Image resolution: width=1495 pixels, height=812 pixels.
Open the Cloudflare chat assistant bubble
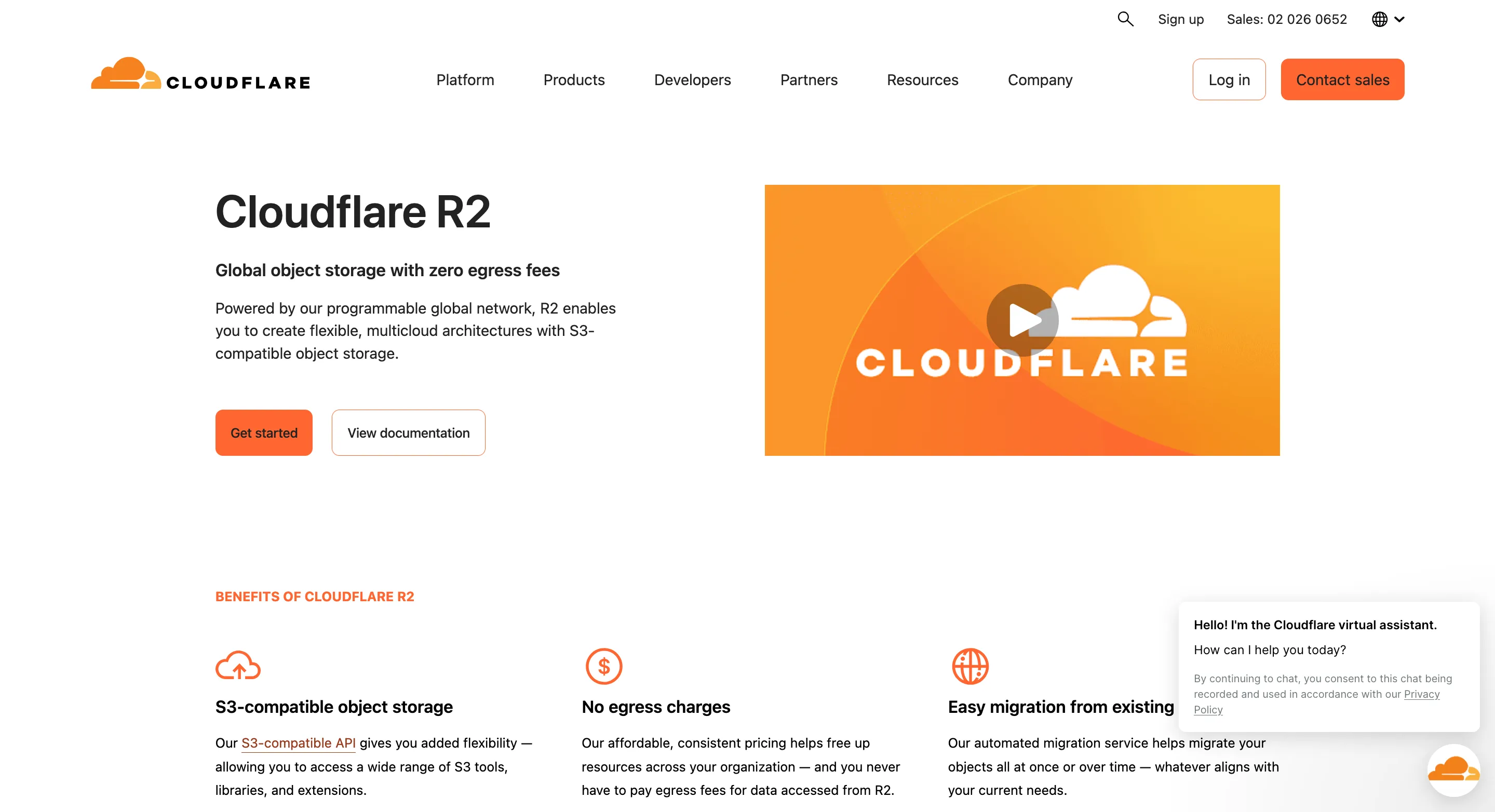1453,769
